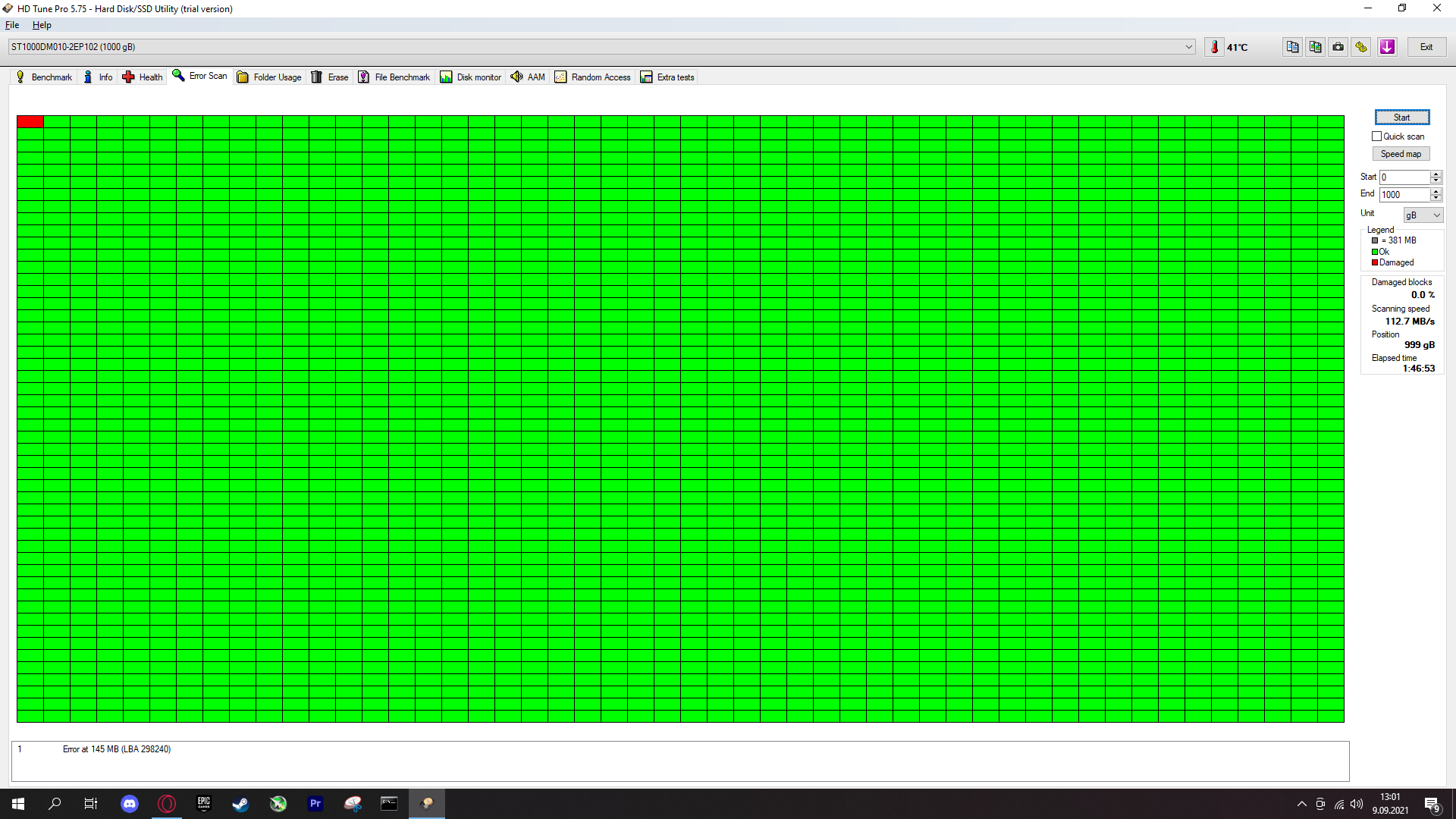Enable the Quick scan checkbox
This screenshot has height=819, width=1456.
coord(1376,136)
